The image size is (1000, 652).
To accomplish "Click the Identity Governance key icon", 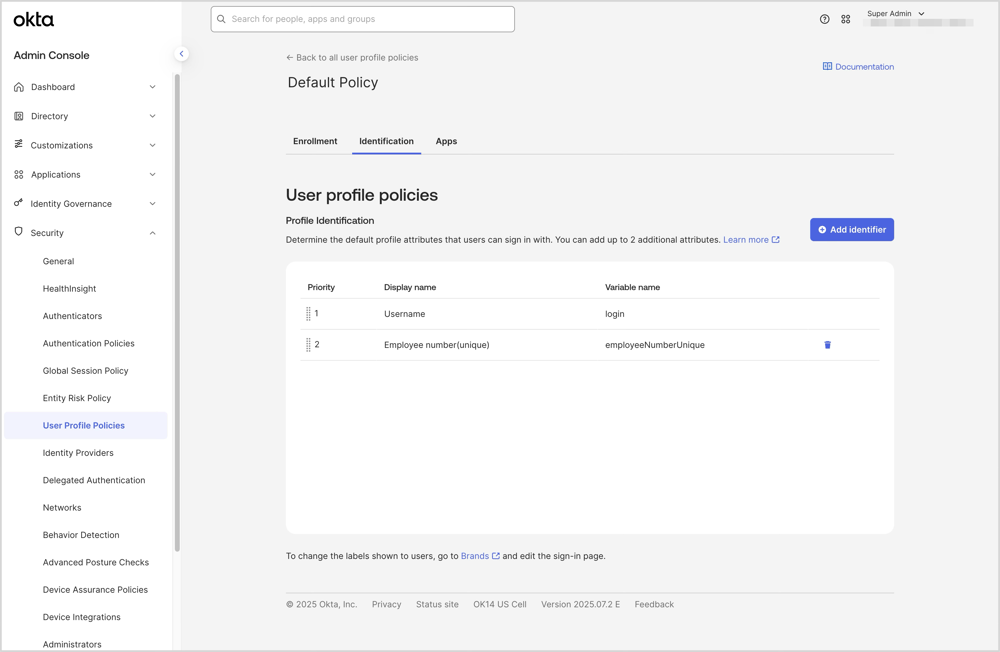I will click(x=18, y=203).
